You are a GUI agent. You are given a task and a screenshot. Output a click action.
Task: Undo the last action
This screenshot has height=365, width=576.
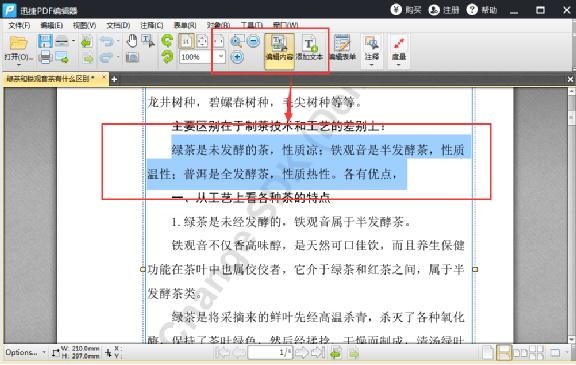(x=107, y=41)
